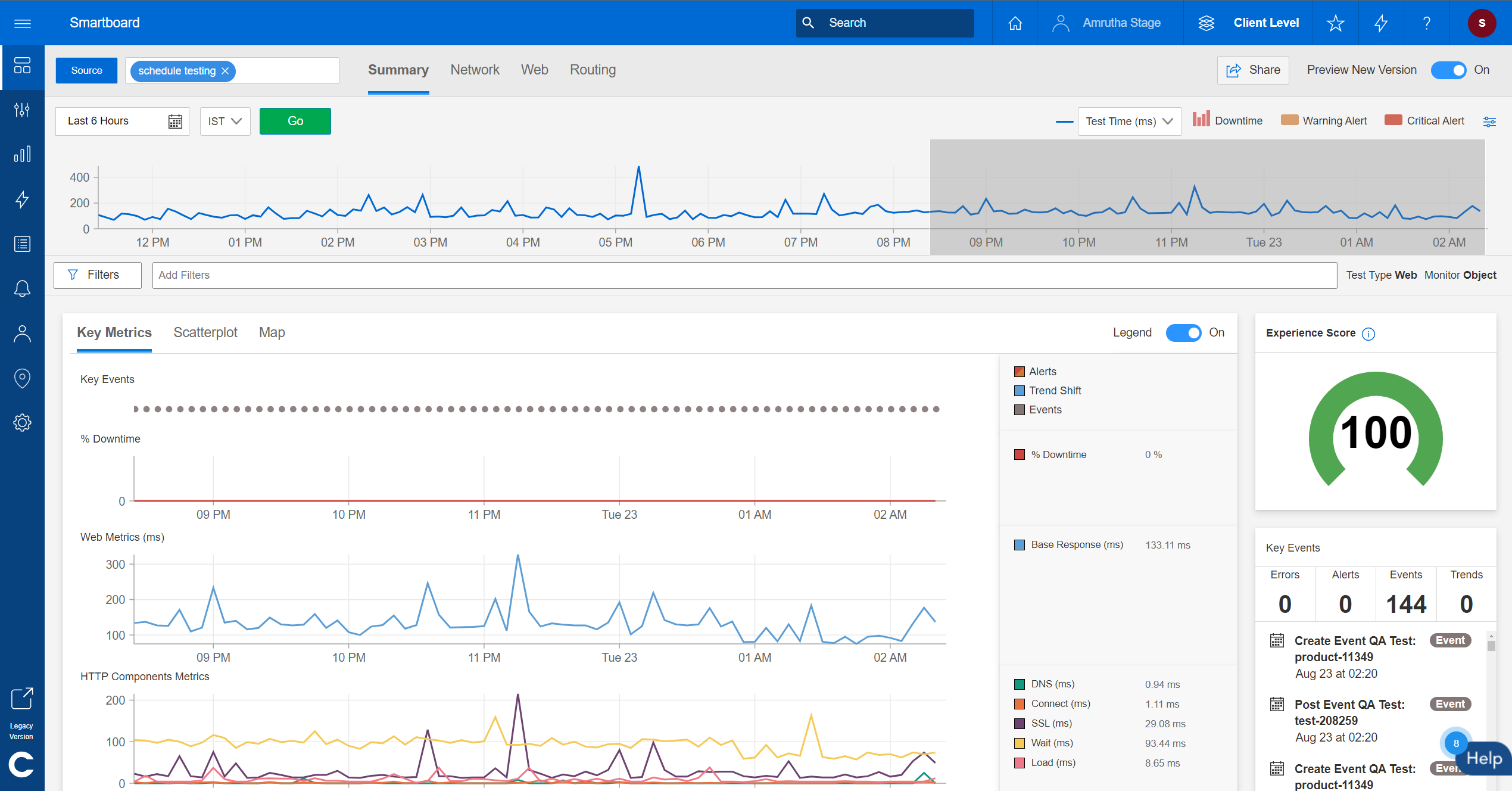Toggle the Legend switch
Viewport: 1512px width, 791px height.
click(x=1183, y=333)
